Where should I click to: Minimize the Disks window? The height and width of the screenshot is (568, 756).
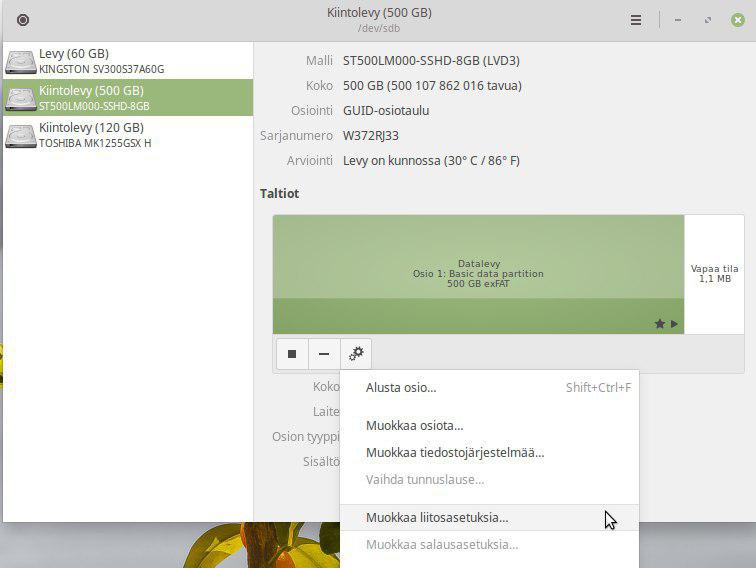[680, 20]
